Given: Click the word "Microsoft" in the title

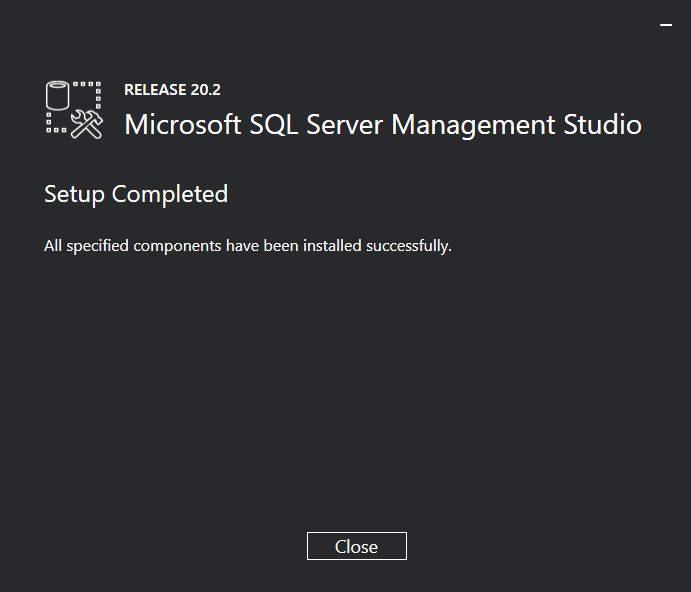Looking at the screenshot, I should (x=182, y=125).
